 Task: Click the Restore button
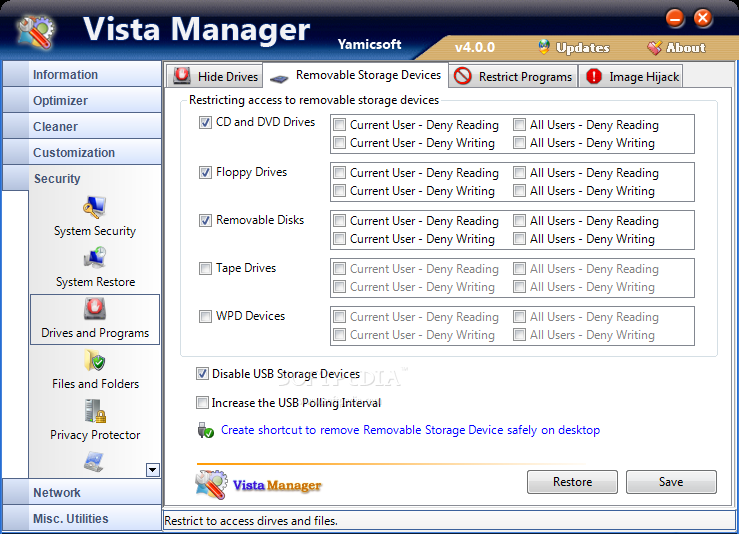point(572,482)
